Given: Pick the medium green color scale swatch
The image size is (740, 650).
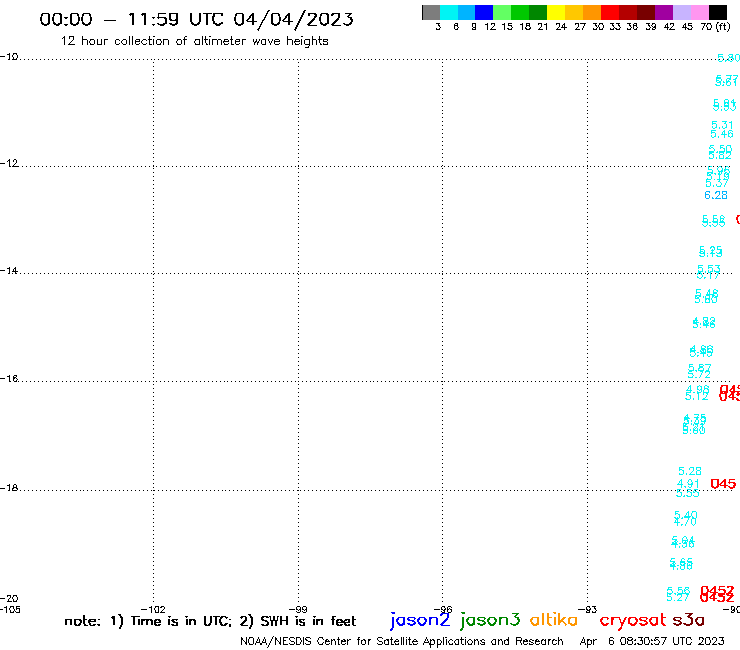Looking at the screenshot, I should tap(520, 12).
